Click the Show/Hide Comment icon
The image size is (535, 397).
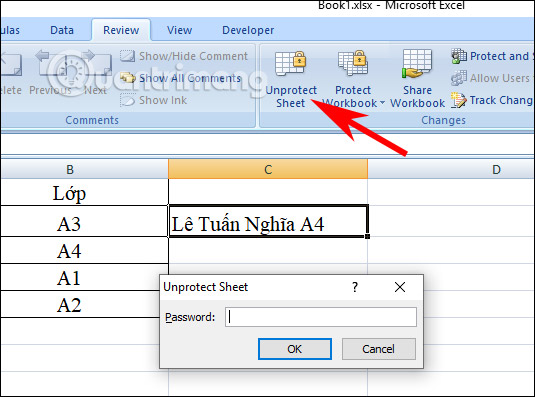pyautogui.click(x=128, y=56)
